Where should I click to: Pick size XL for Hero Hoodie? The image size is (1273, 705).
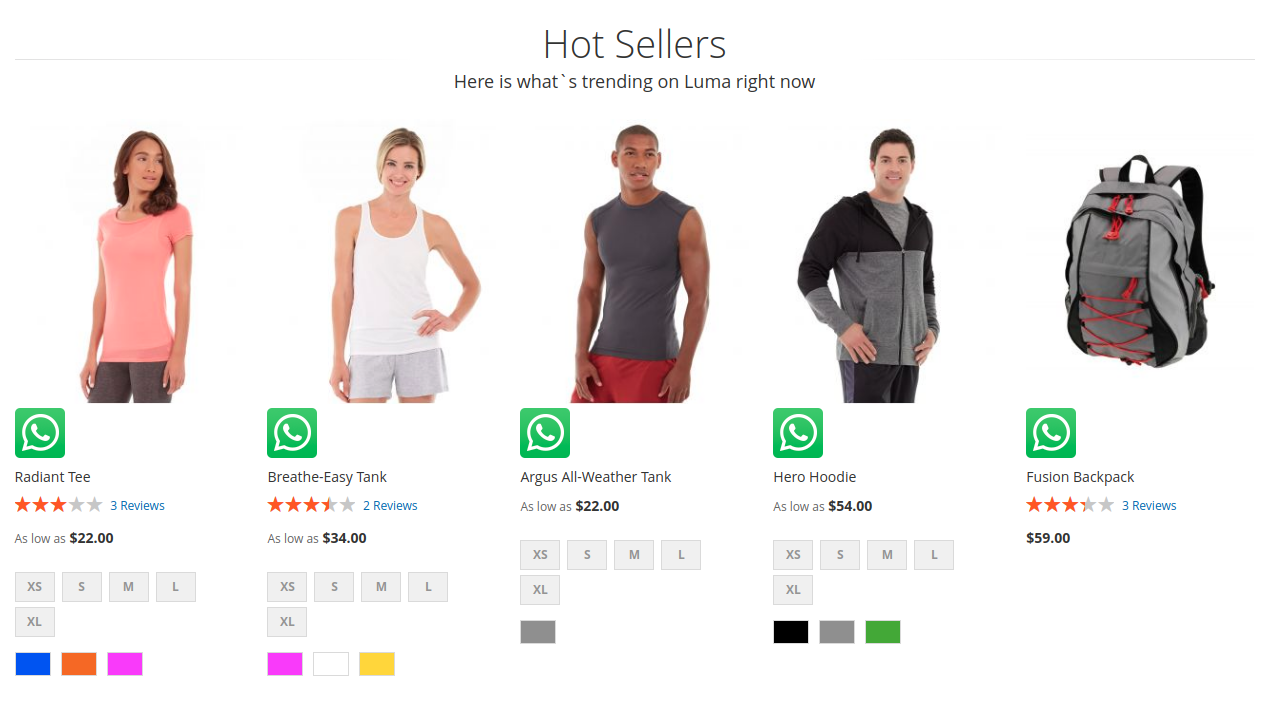click(x=793, y=590)
